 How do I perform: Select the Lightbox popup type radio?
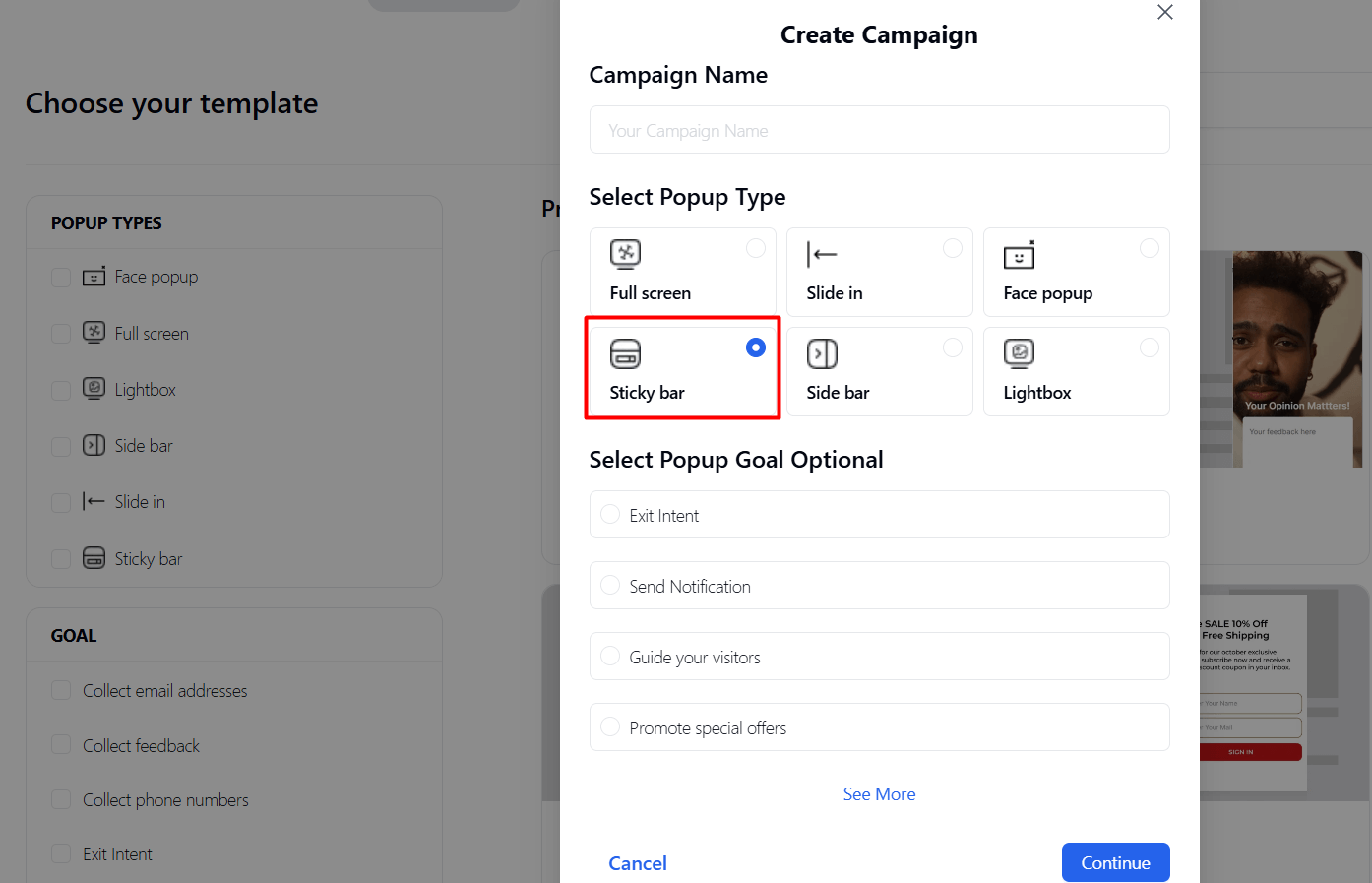click(1149, 347)
